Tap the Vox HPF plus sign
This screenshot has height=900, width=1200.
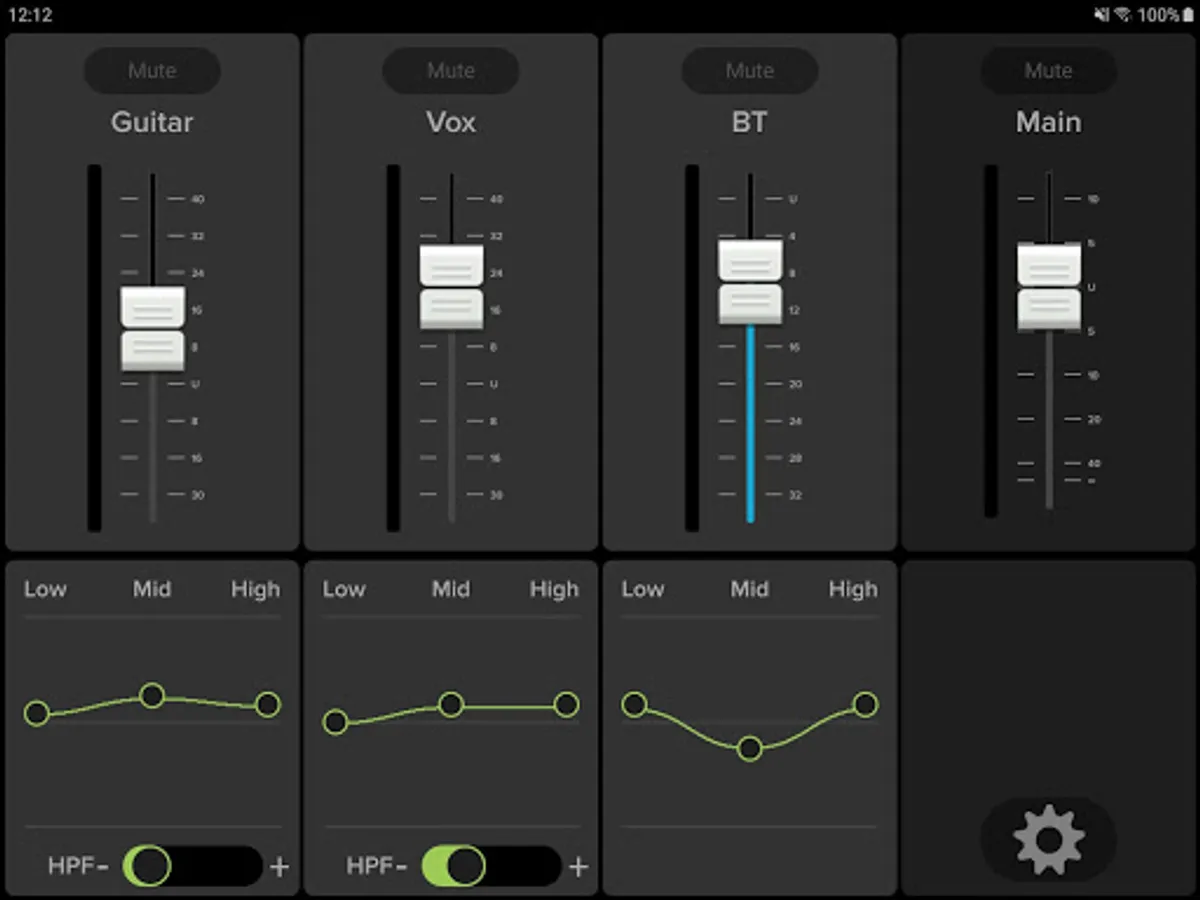(x=578, y=866)
